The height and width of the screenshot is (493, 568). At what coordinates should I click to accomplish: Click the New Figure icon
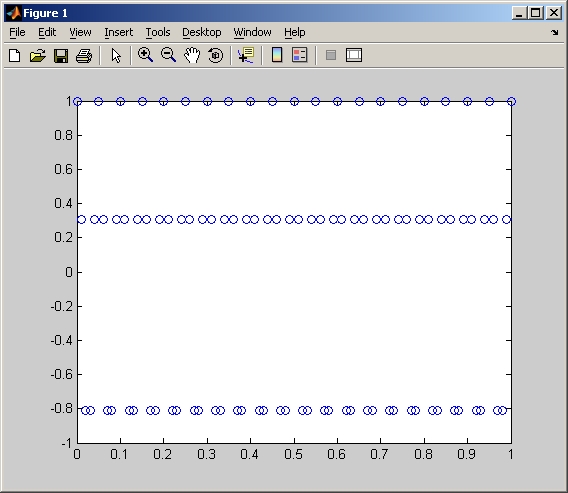point(14,55)
